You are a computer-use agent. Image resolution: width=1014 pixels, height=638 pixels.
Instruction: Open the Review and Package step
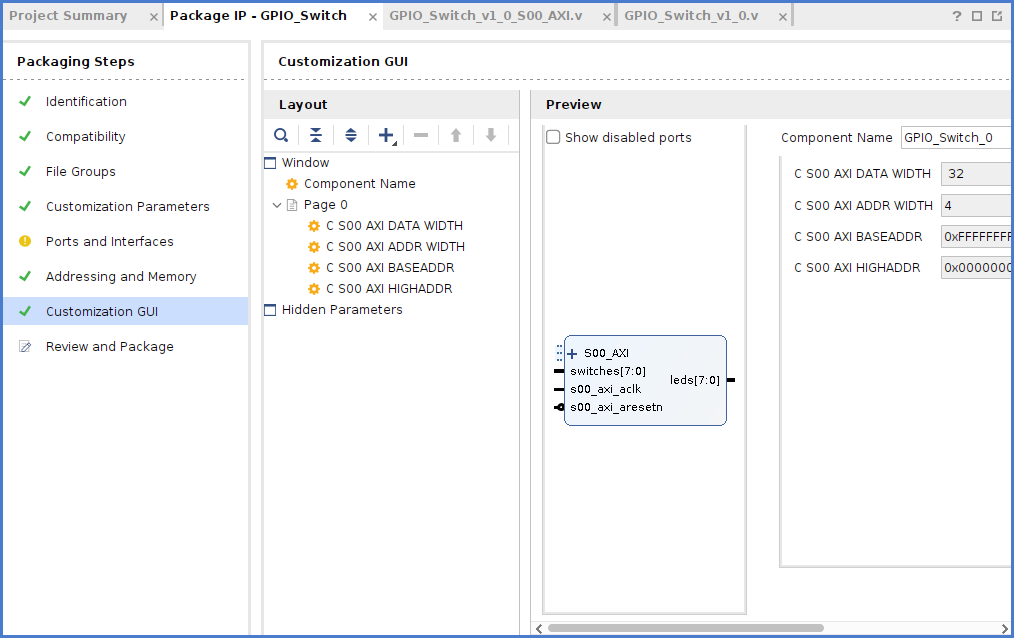click(109, 346)
